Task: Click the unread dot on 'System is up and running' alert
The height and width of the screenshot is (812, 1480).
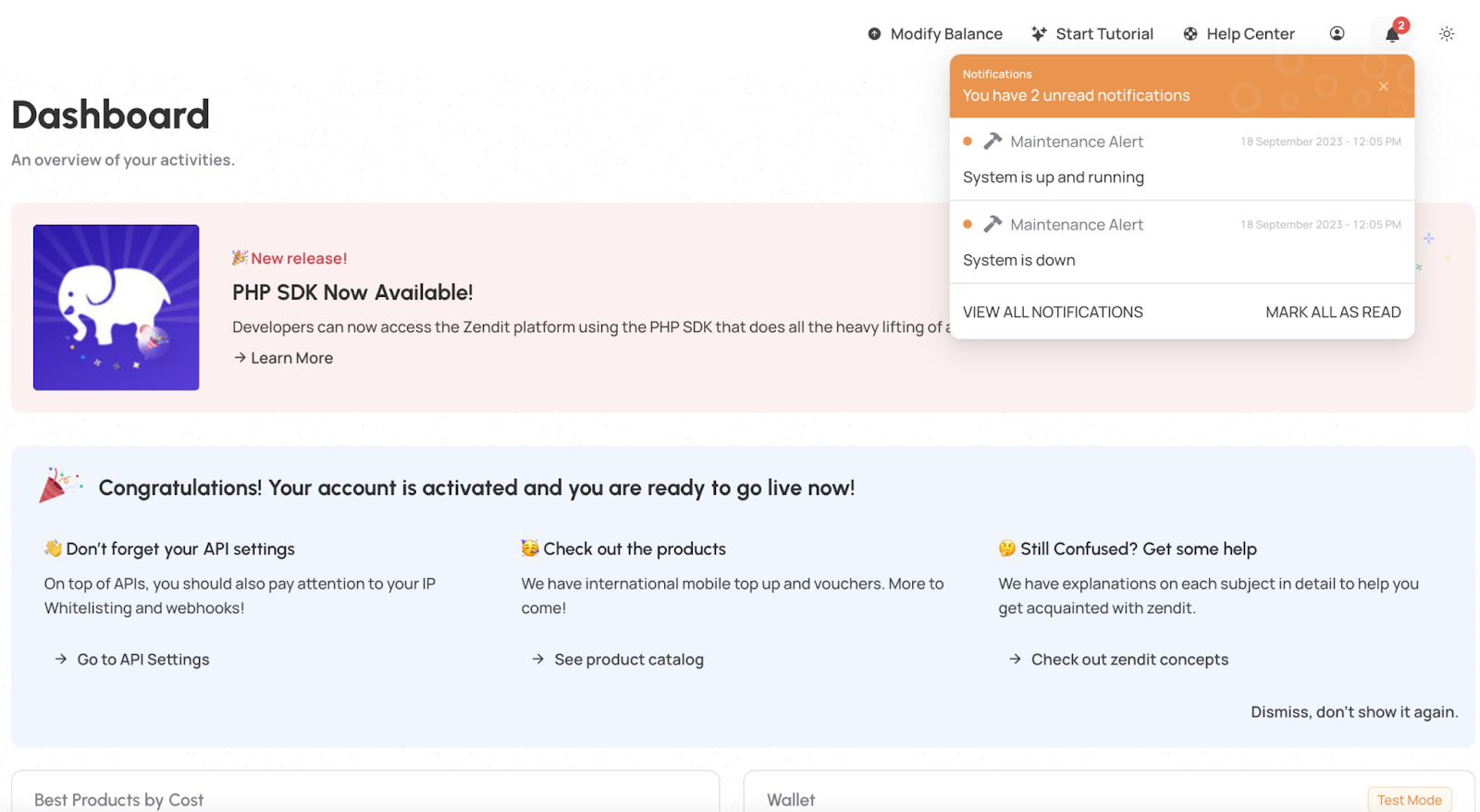Action: tap(968, 141)
